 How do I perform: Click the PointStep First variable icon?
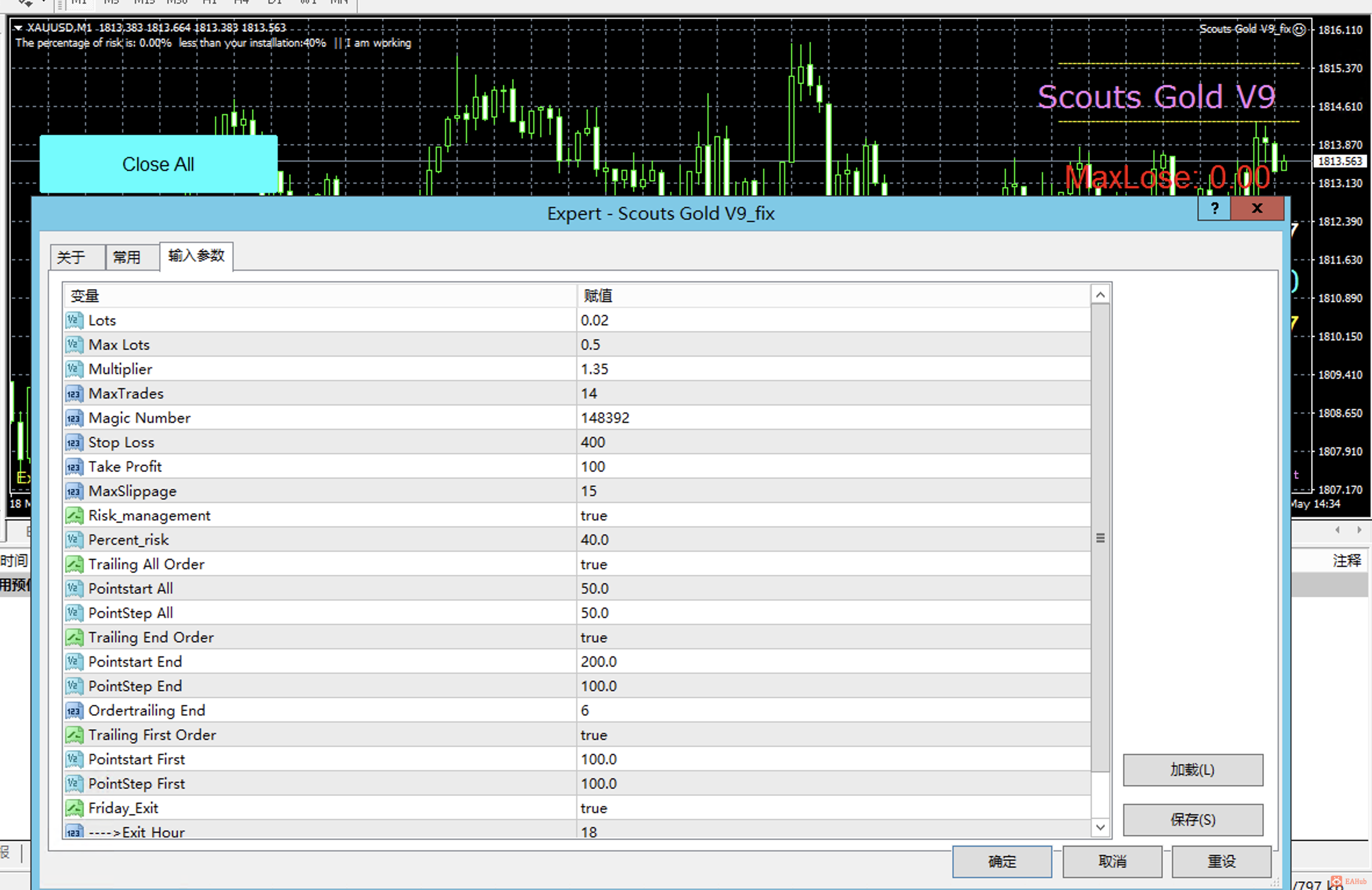[74, 784]
